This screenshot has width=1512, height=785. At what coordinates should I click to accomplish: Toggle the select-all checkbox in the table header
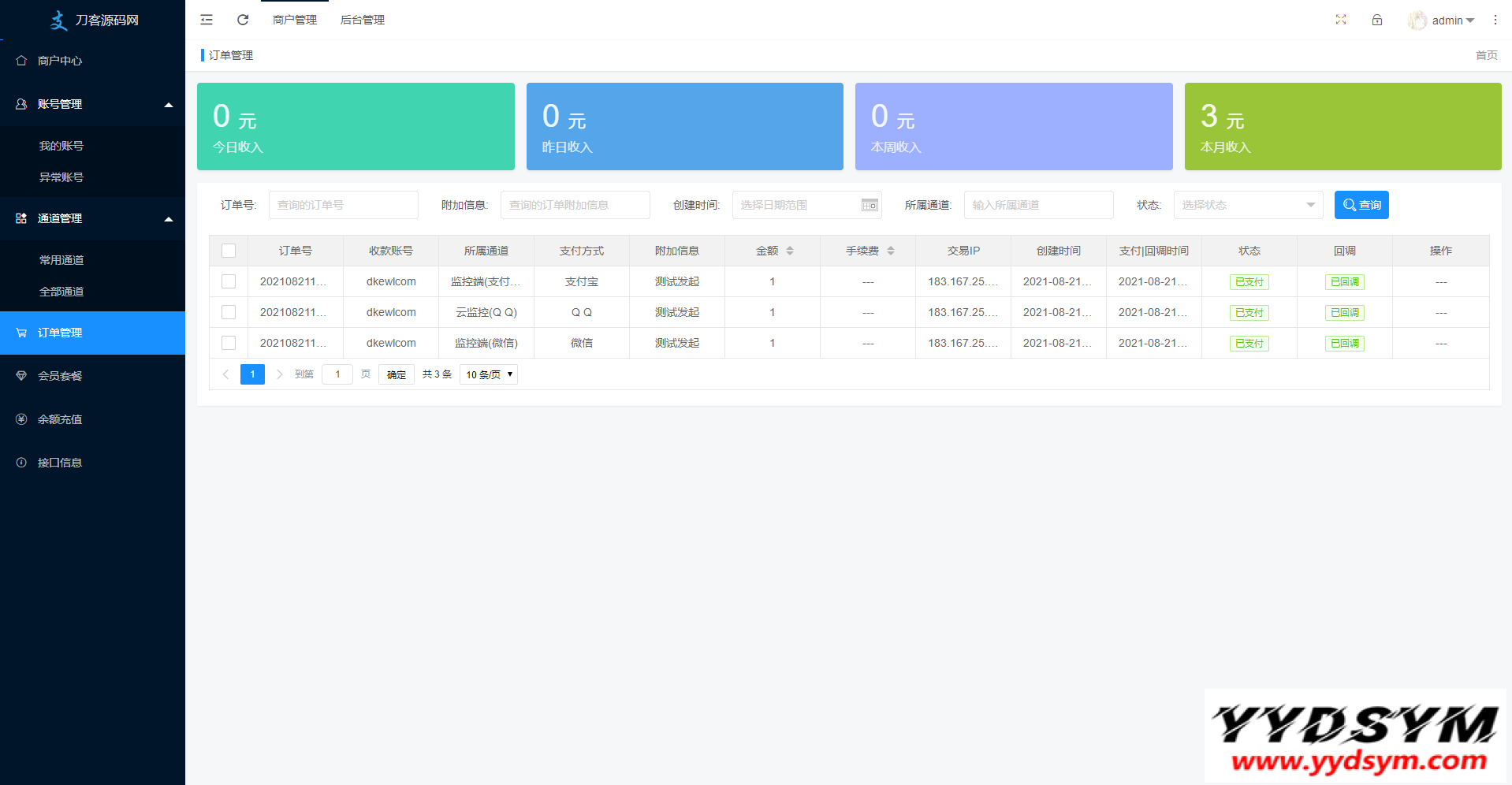pyautogui.click(x=229, y=251)
